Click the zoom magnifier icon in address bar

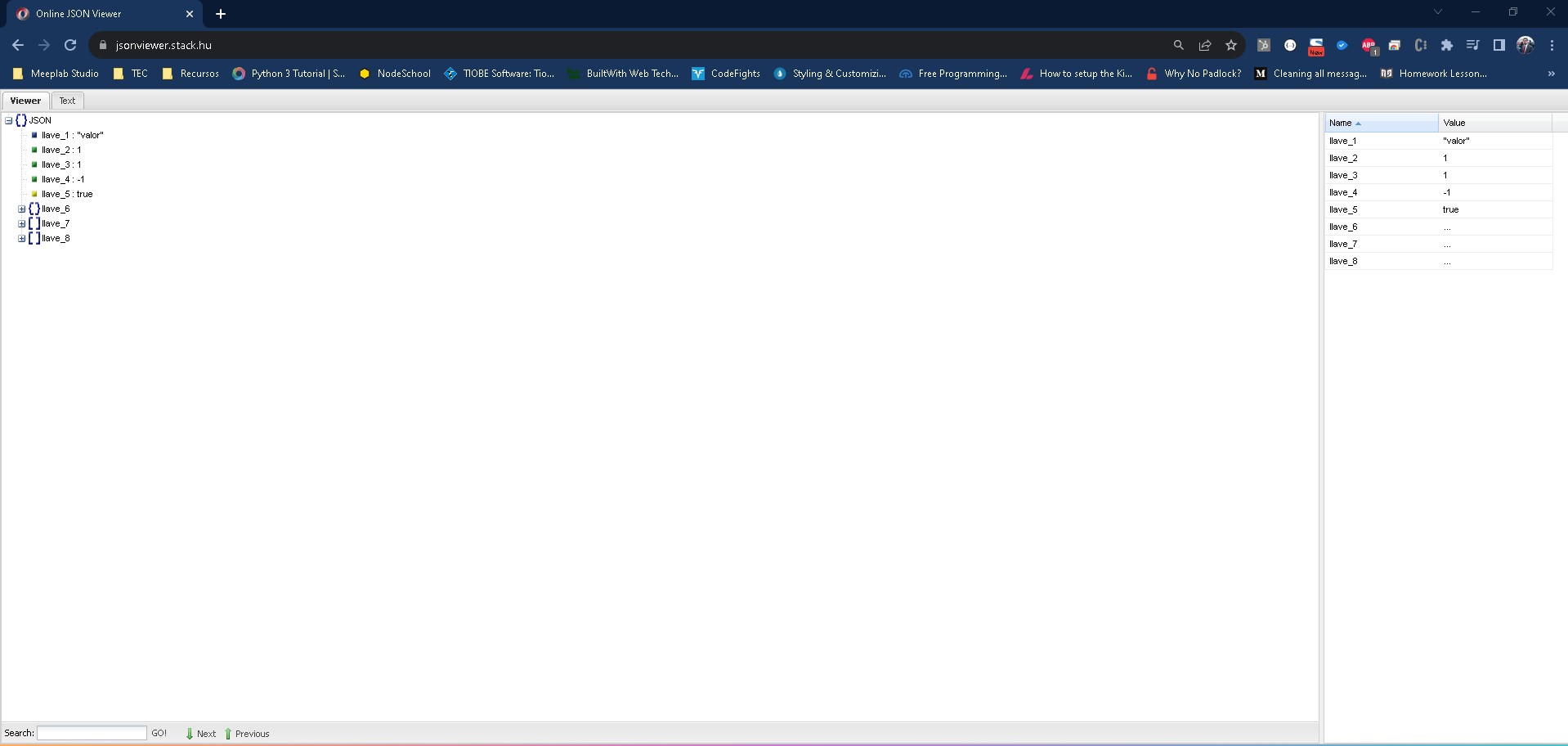pos(1178,45)
